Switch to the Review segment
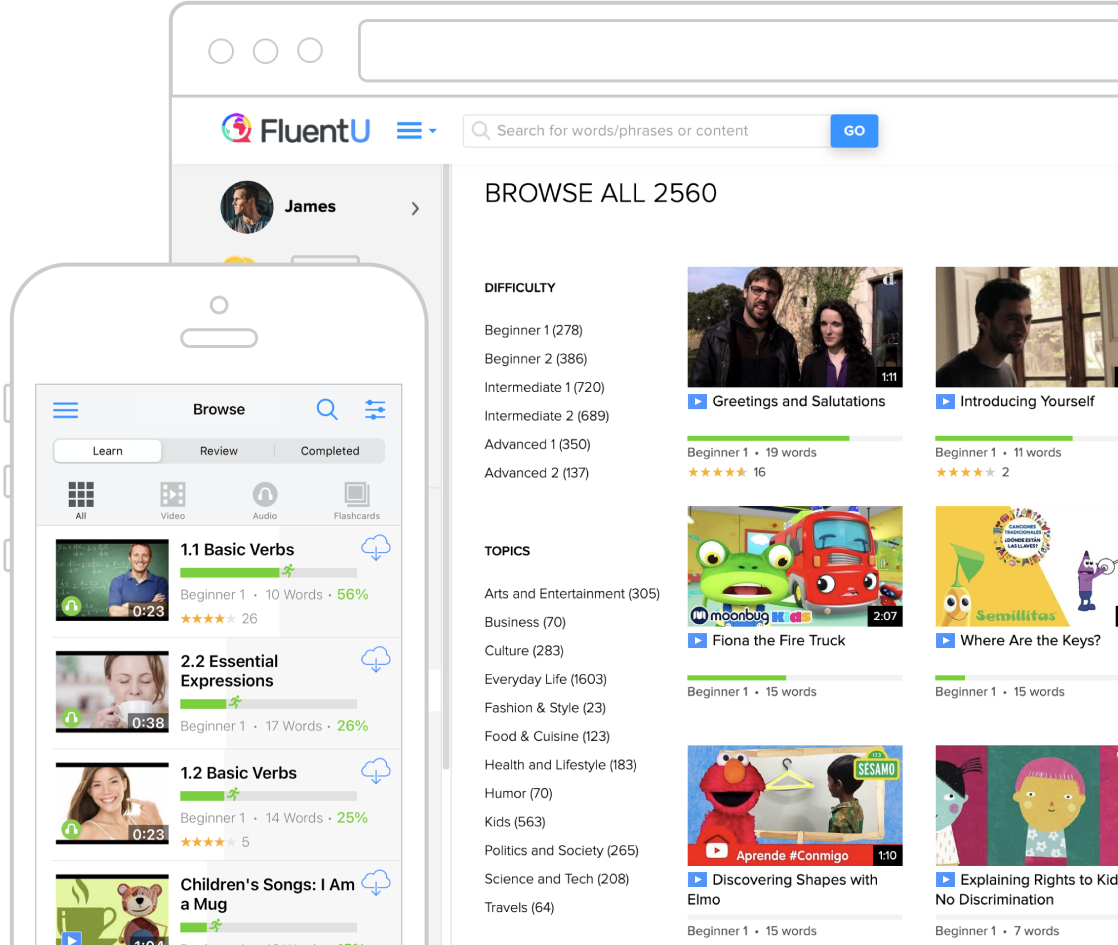 tap(218, 451)
